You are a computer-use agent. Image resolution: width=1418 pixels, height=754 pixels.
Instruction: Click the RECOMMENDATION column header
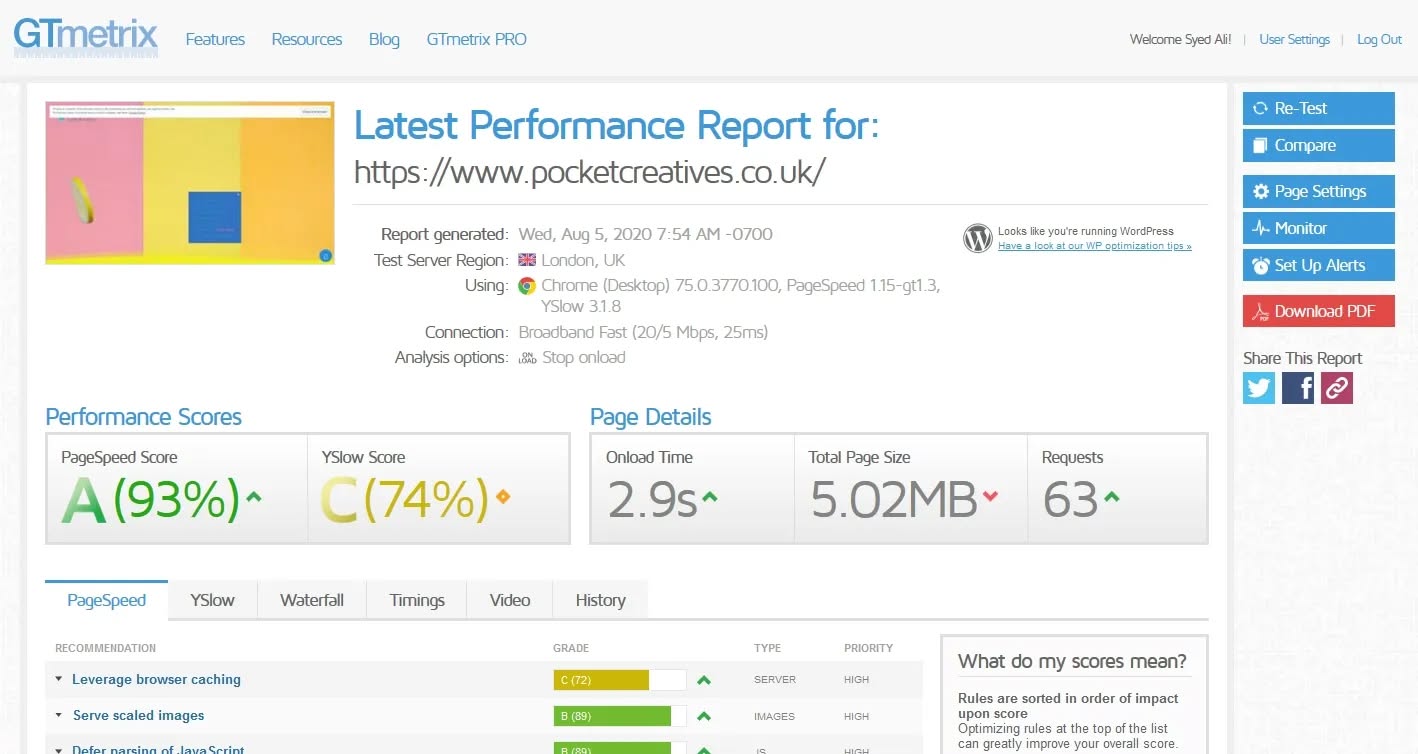click(105, 648)
